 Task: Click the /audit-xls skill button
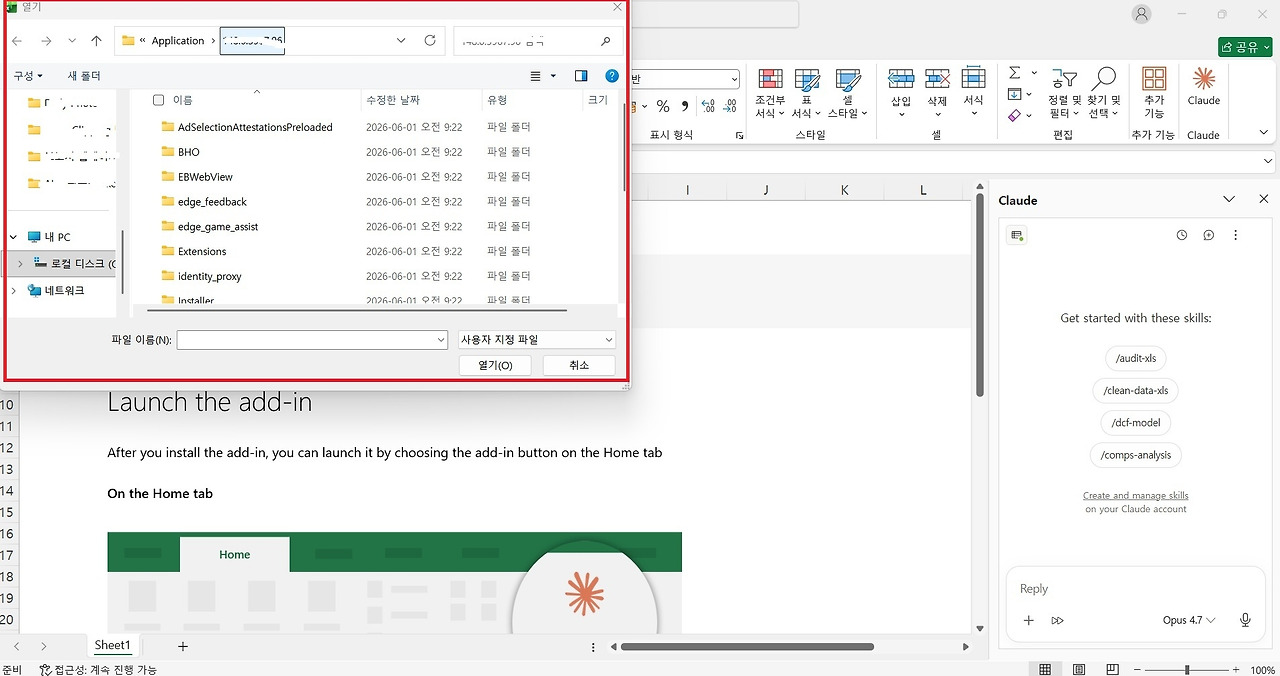pos(1136,358)
